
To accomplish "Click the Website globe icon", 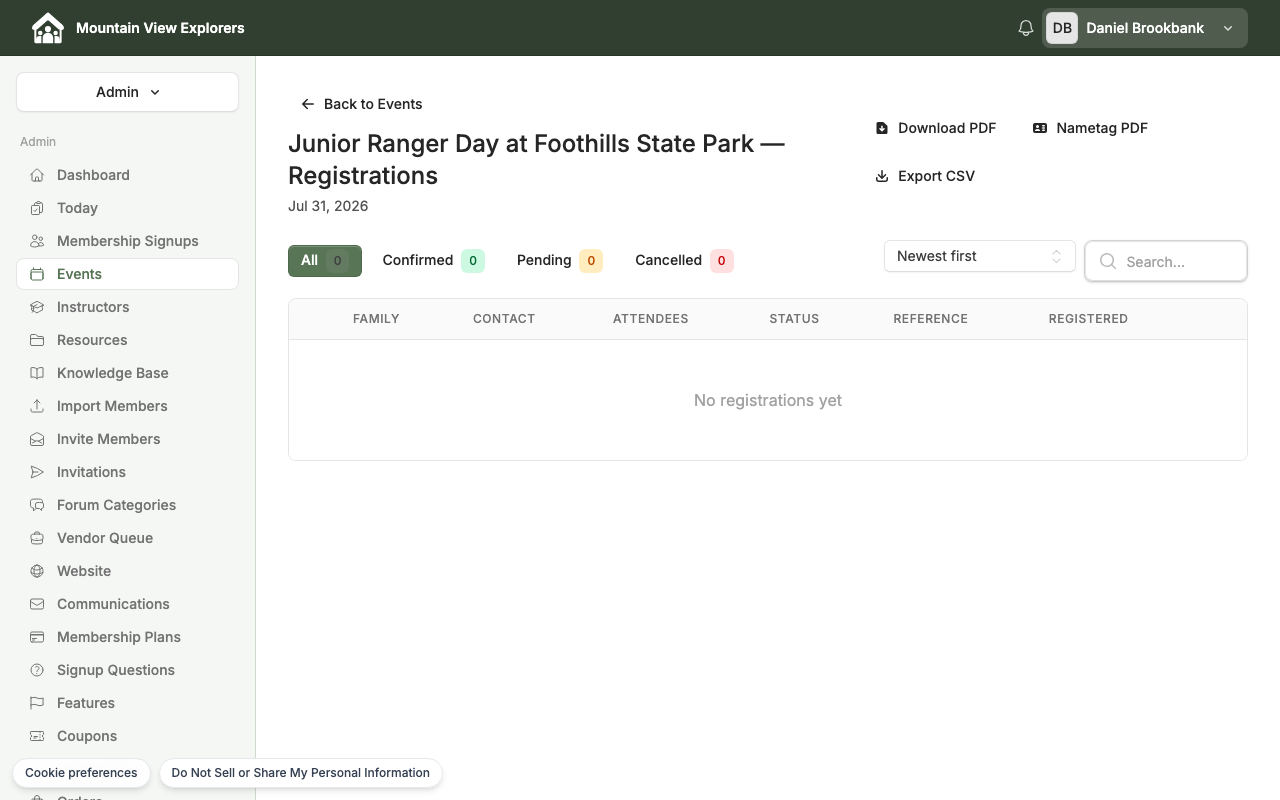I will point(37,571).
